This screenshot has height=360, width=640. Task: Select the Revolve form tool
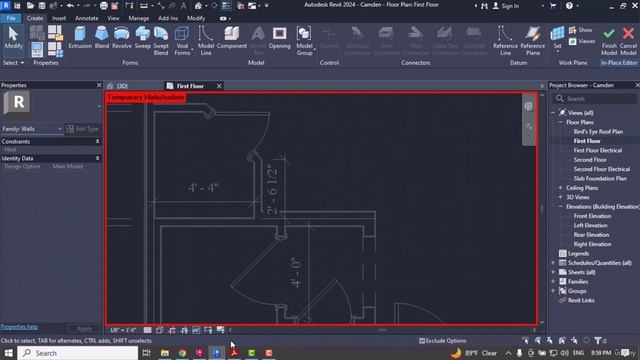(122, 38)
